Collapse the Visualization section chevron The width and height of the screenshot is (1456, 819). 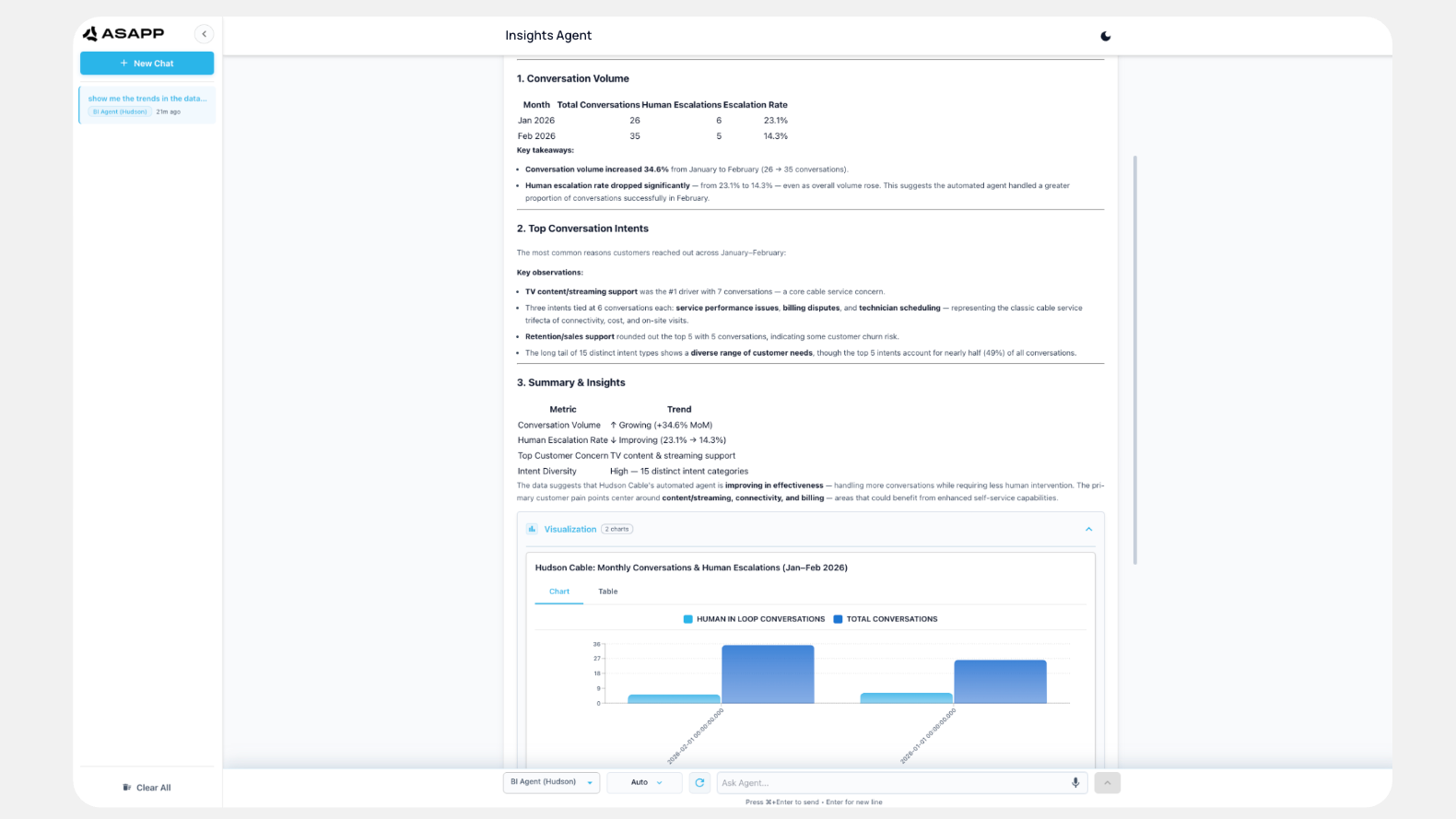click(1088, 529)
